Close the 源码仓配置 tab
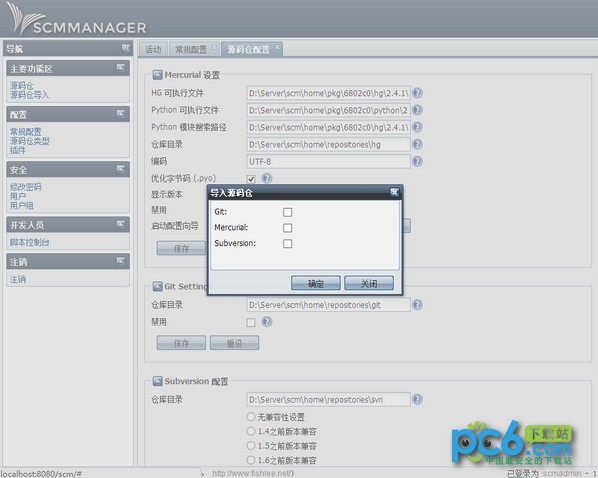The height and width of the screenshot is (478, 598). [277, 47]
